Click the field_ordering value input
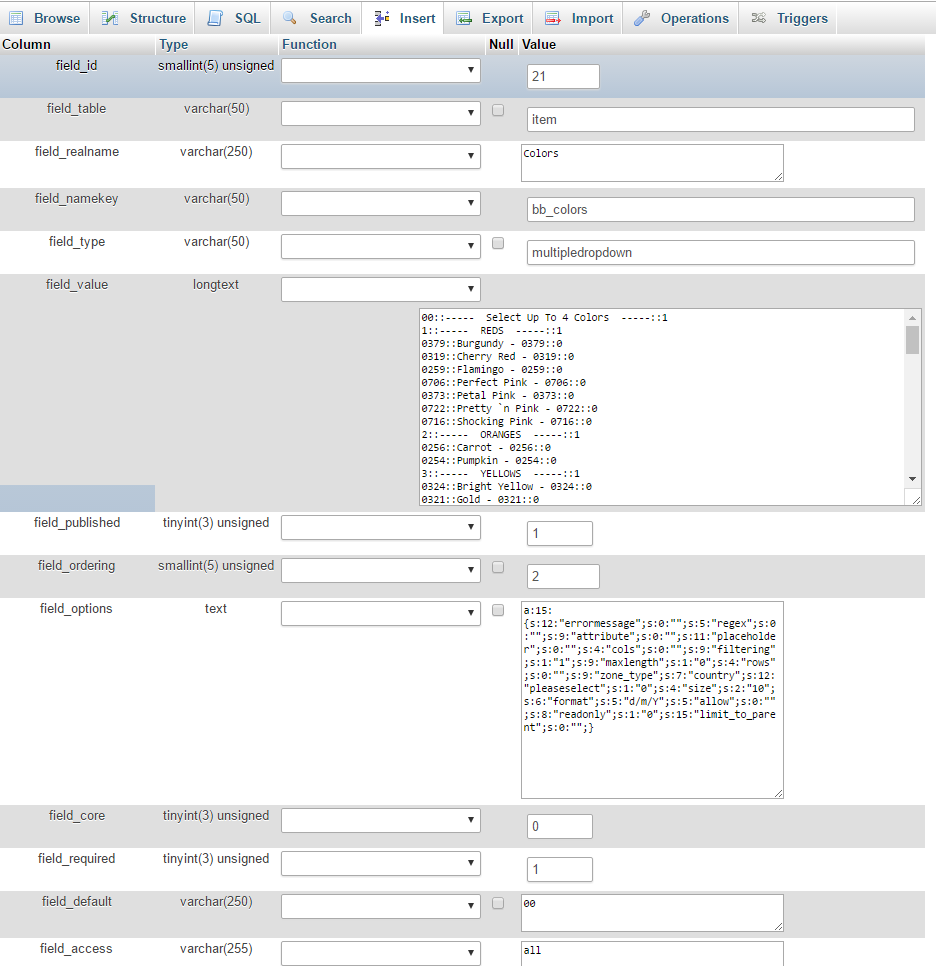Viewport: 936px width, 966px height. point(563,577)
